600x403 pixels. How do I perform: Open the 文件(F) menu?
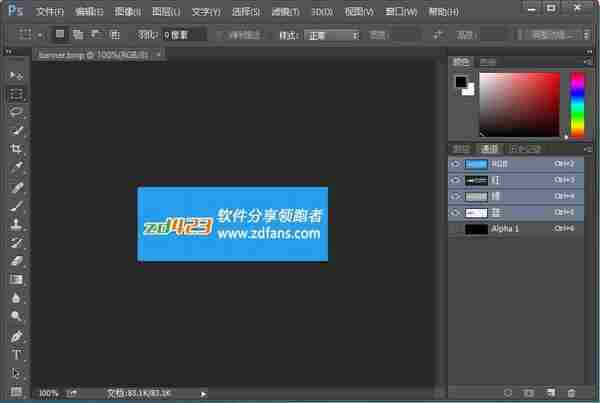point(49,12)
